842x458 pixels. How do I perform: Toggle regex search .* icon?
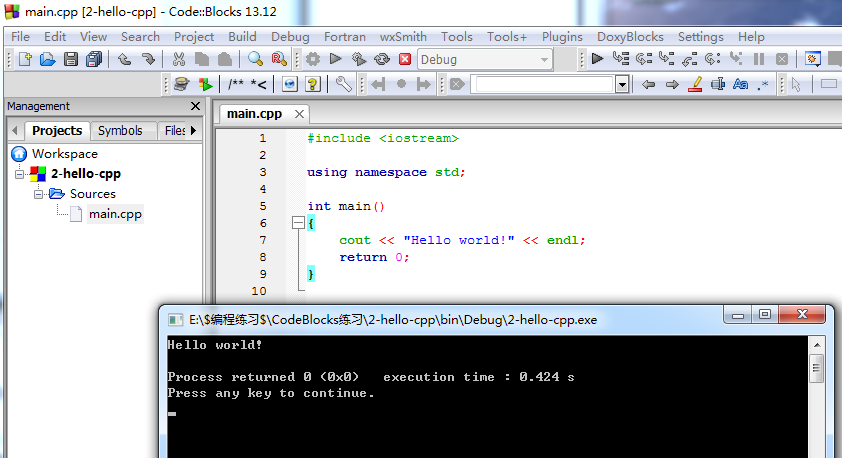pyautogui.click(x=763, y=84)
